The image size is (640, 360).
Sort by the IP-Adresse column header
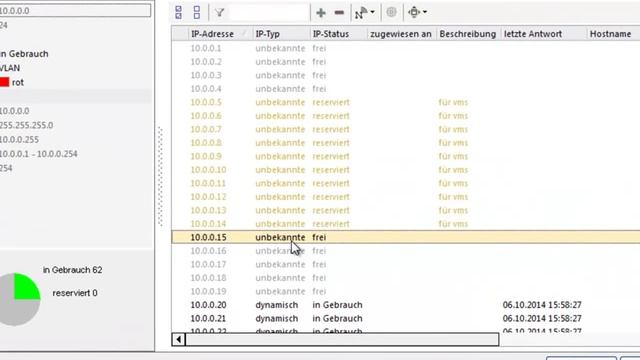[x=220, y=34]
